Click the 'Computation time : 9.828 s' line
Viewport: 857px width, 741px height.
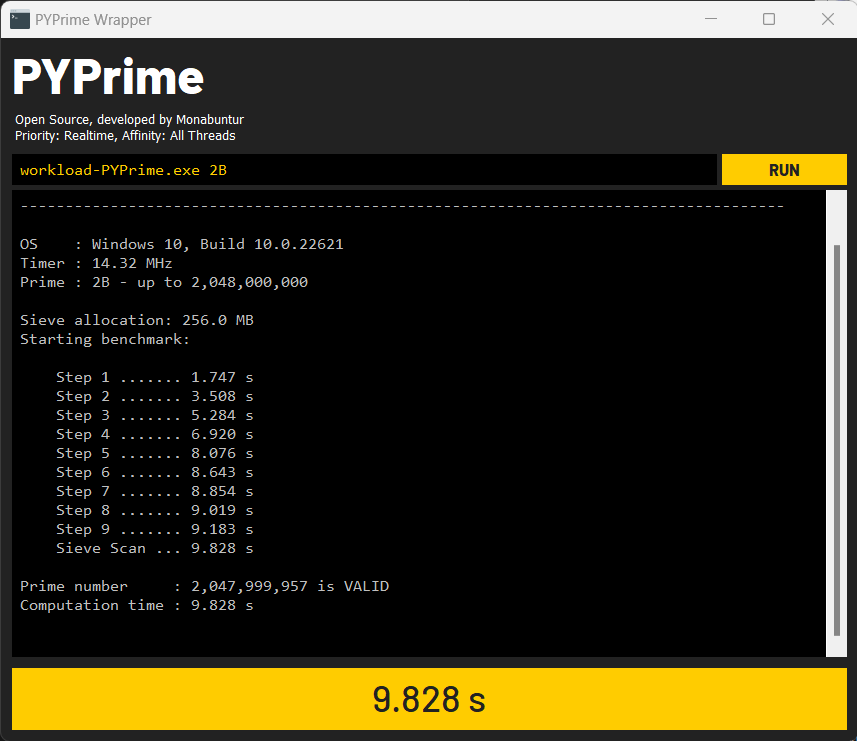coord(137,605)
